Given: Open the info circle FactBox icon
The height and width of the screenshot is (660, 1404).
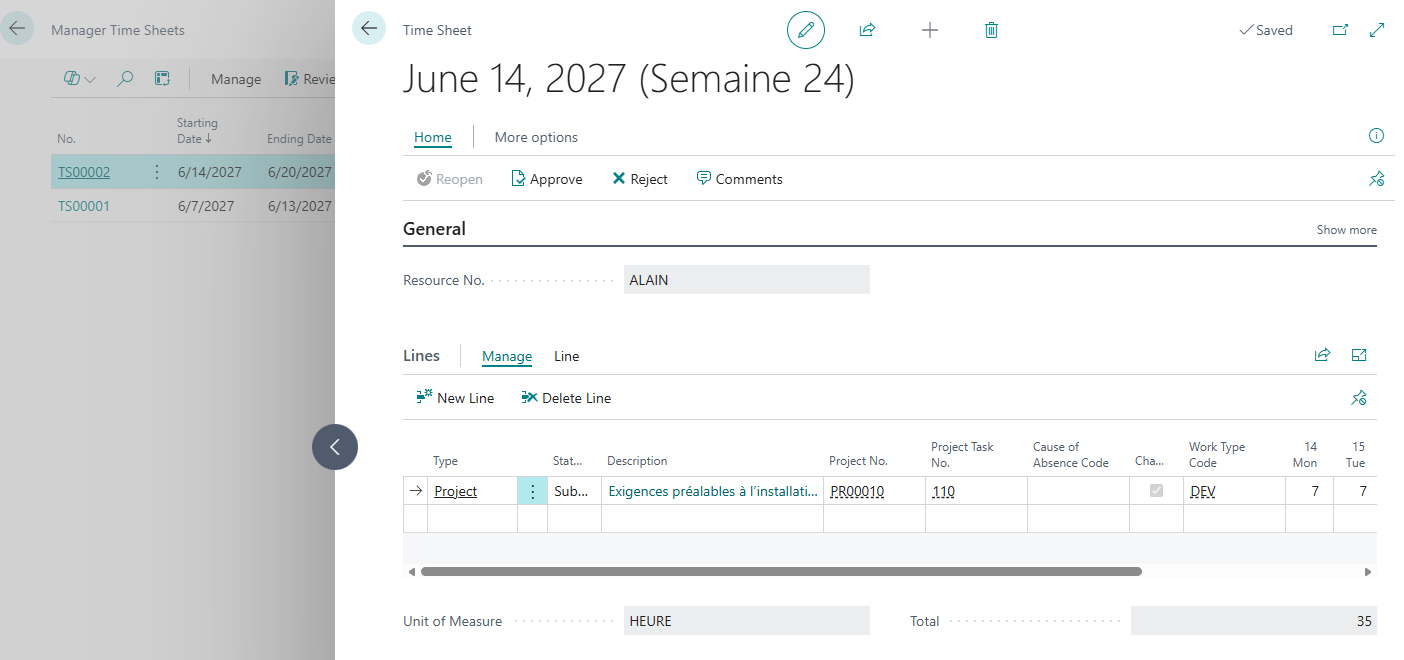Looking at the screenshot, I should [x=1376, y=136].
